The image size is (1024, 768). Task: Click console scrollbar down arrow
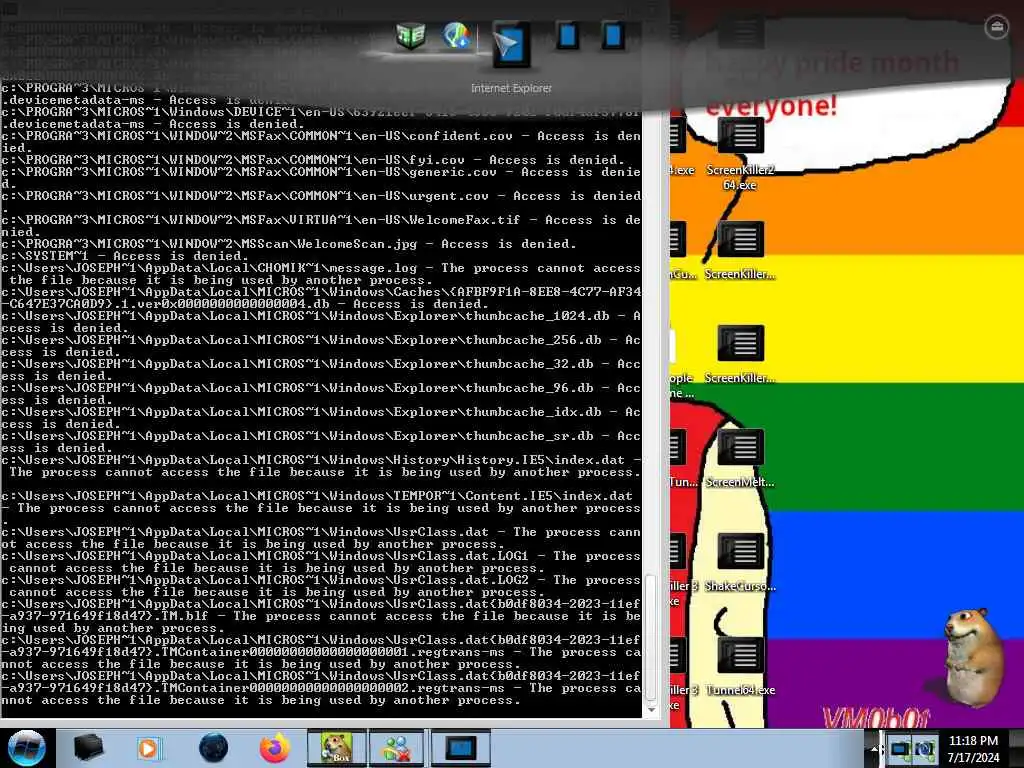click(650, 710)
